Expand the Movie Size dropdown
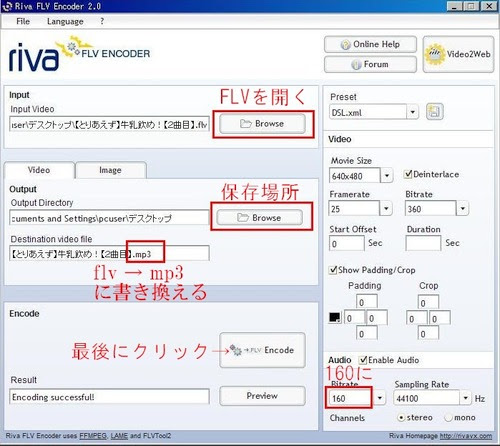This screenshot has width=500, height=446. point(387,175)
